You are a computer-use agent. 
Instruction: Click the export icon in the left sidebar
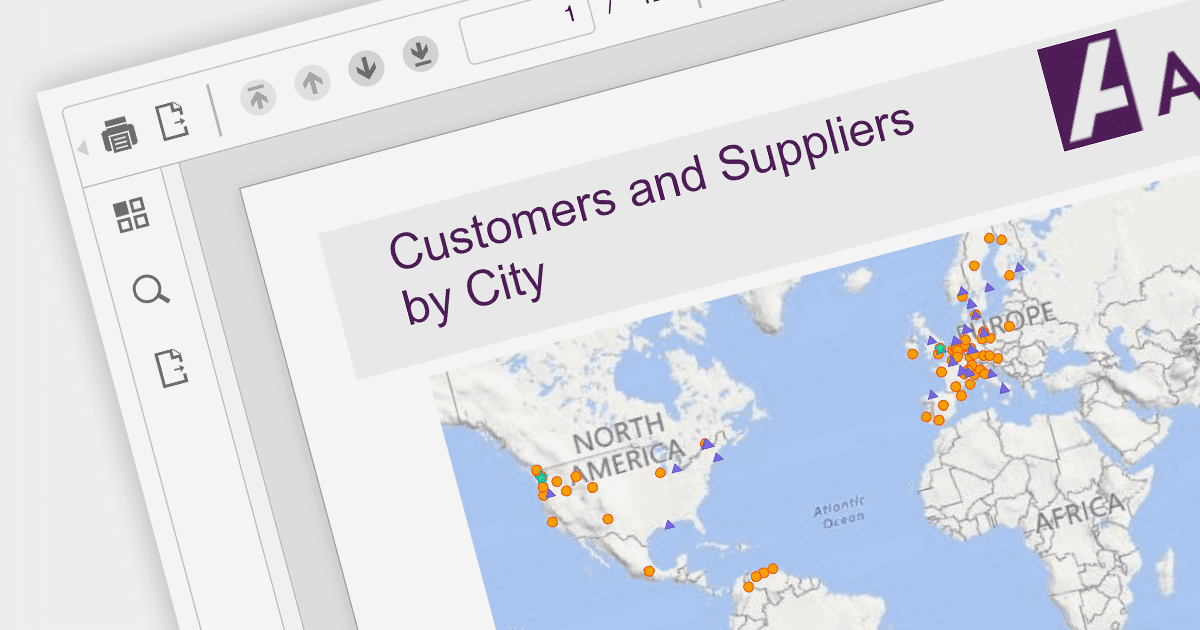pos(172,367)
